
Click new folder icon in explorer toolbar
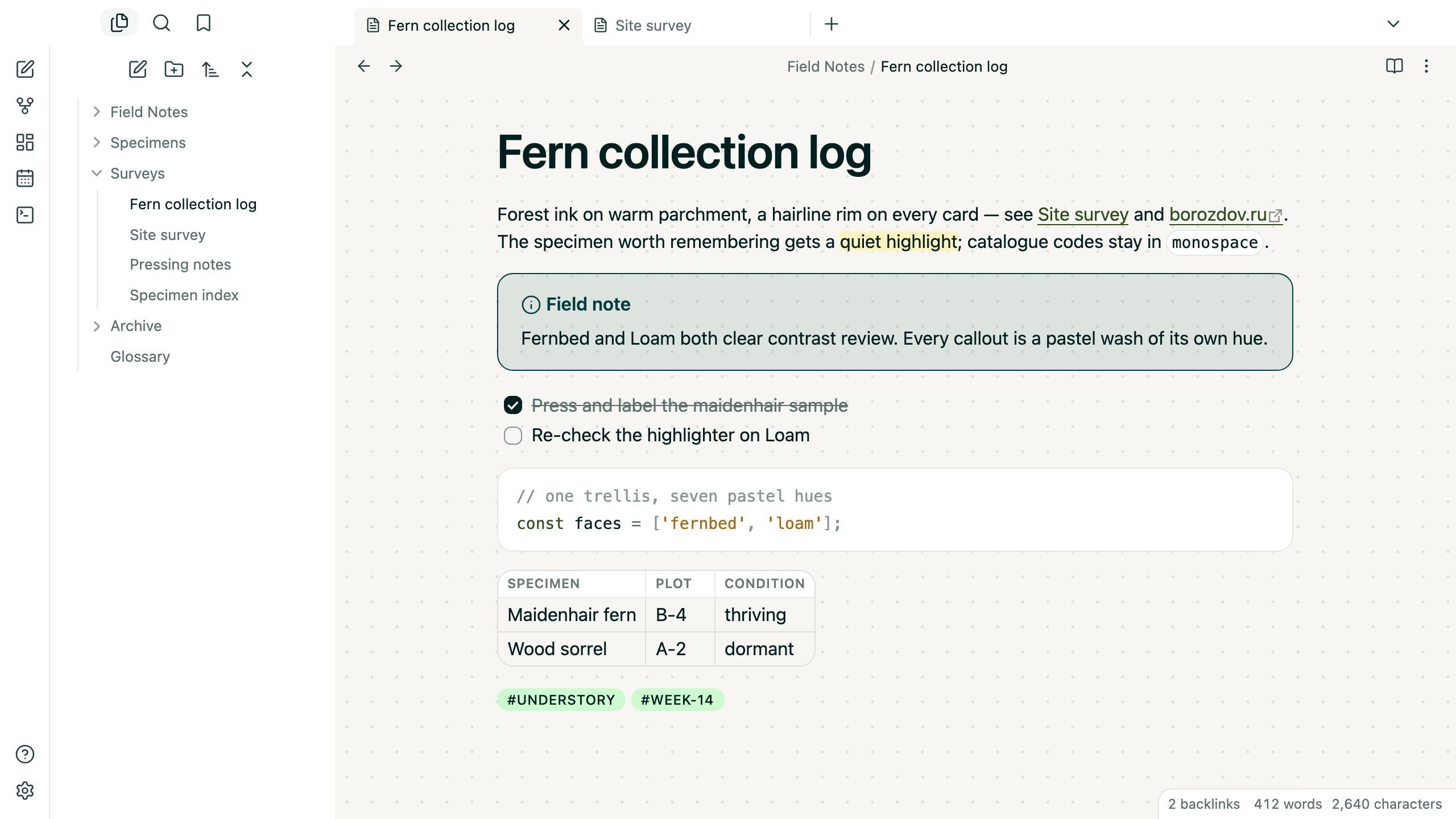tap(174, 69)
